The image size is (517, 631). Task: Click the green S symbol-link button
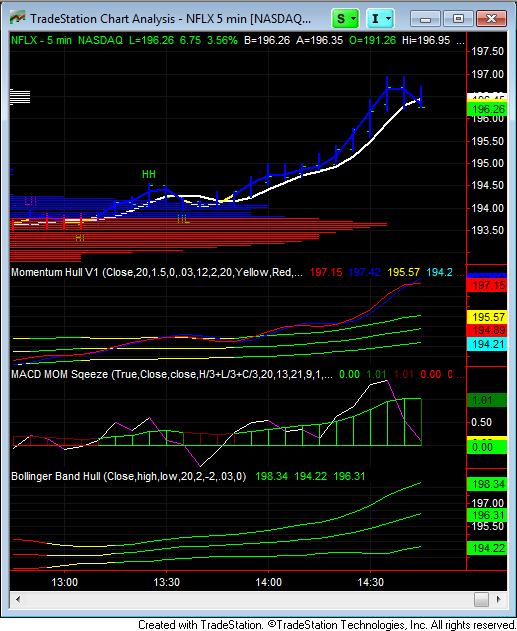point(340,19)
